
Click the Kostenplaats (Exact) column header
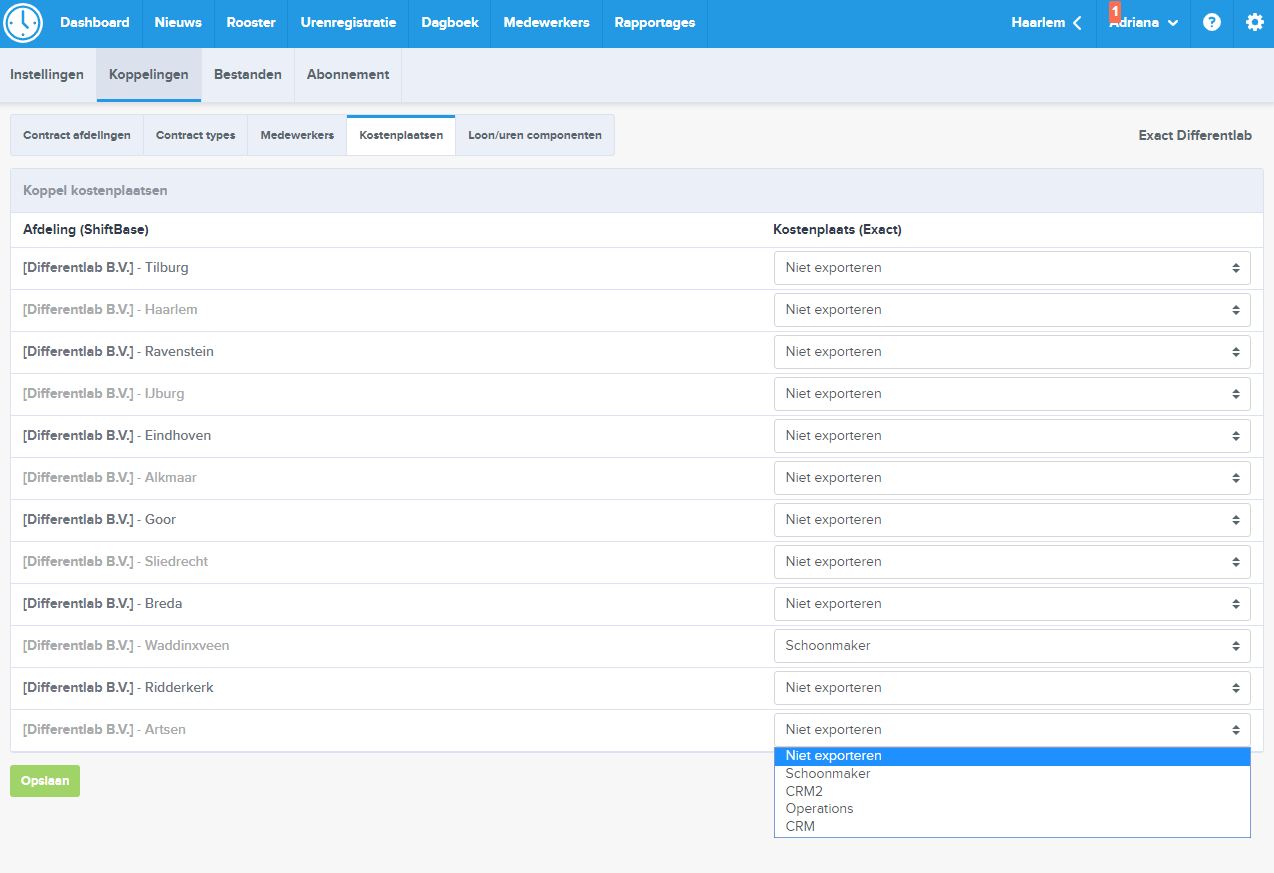click(837, 230)
